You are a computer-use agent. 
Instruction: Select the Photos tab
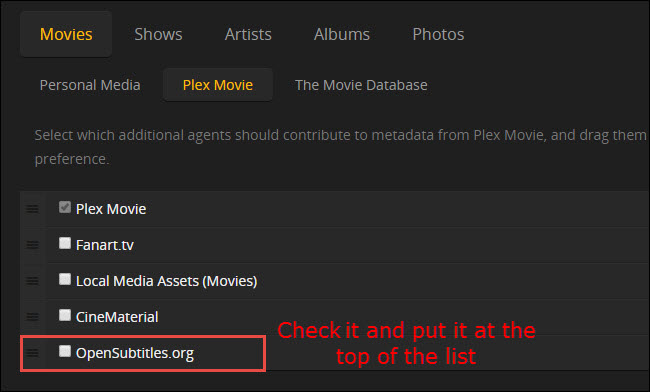click(x=438, y=34)
